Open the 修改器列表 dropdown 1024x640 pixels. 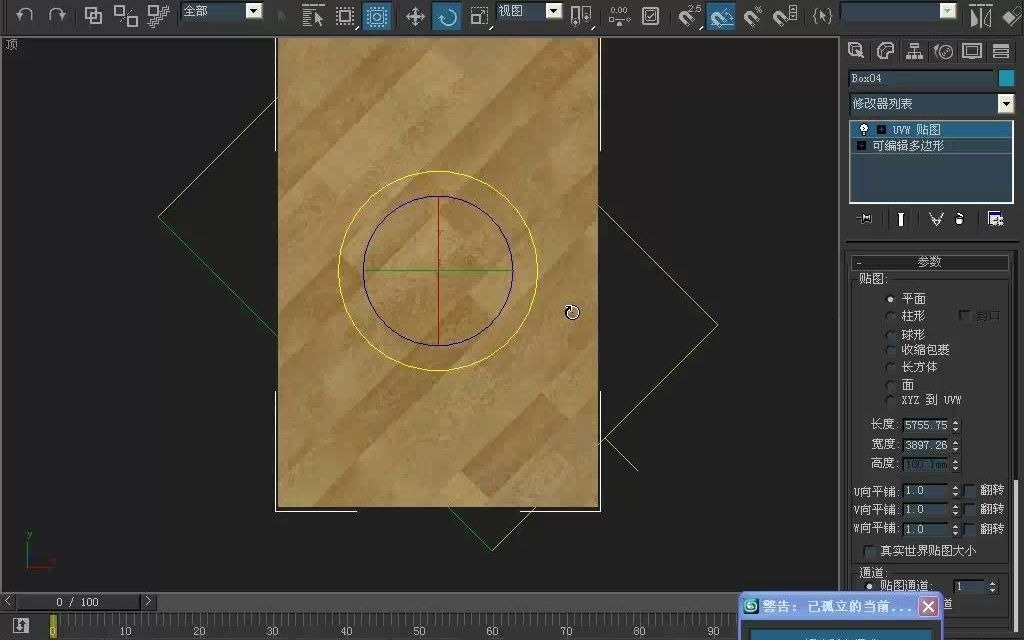coord(1005,102)
